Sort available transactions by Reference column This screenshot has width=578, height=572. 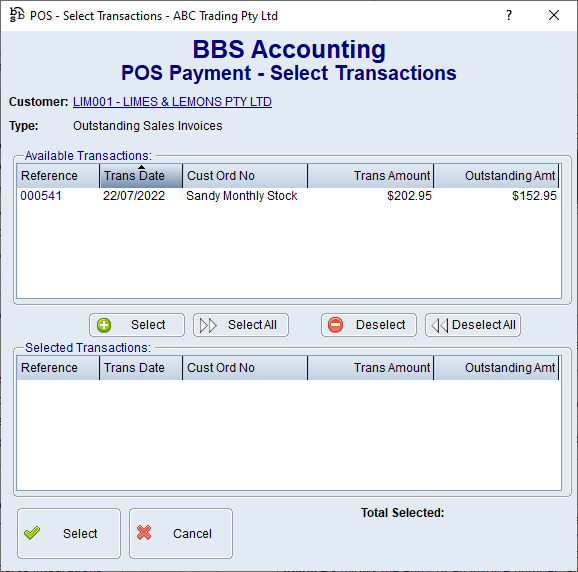click(x=58, y=176)
